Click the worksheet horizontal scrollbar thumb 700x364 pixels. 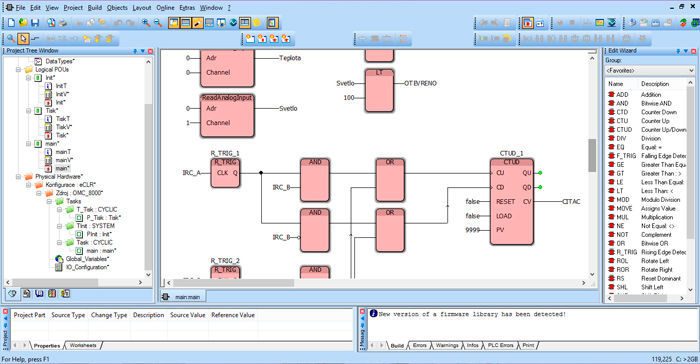pos(233,283)
